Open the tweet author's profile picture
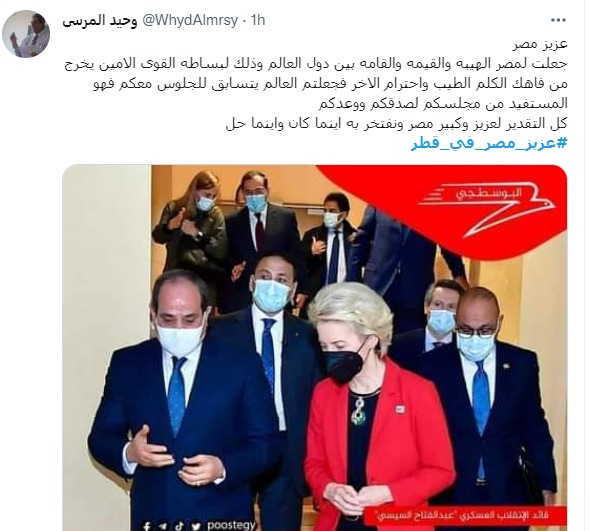This screenshot has height=531, width=589. (x=26, y=34)
